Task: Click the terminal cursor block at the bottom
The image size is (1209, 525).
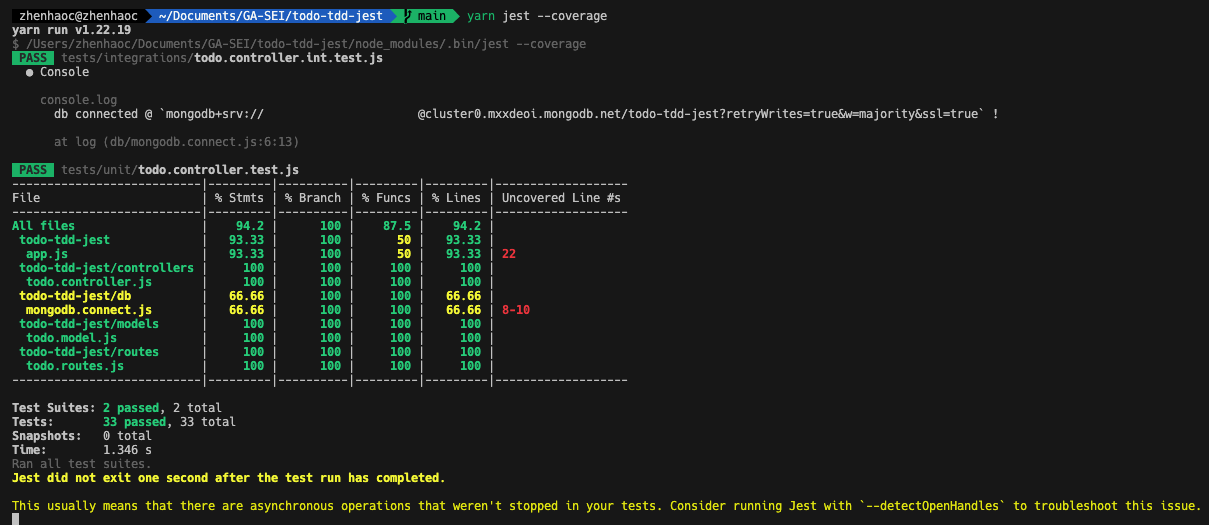Action: point(15,519)
